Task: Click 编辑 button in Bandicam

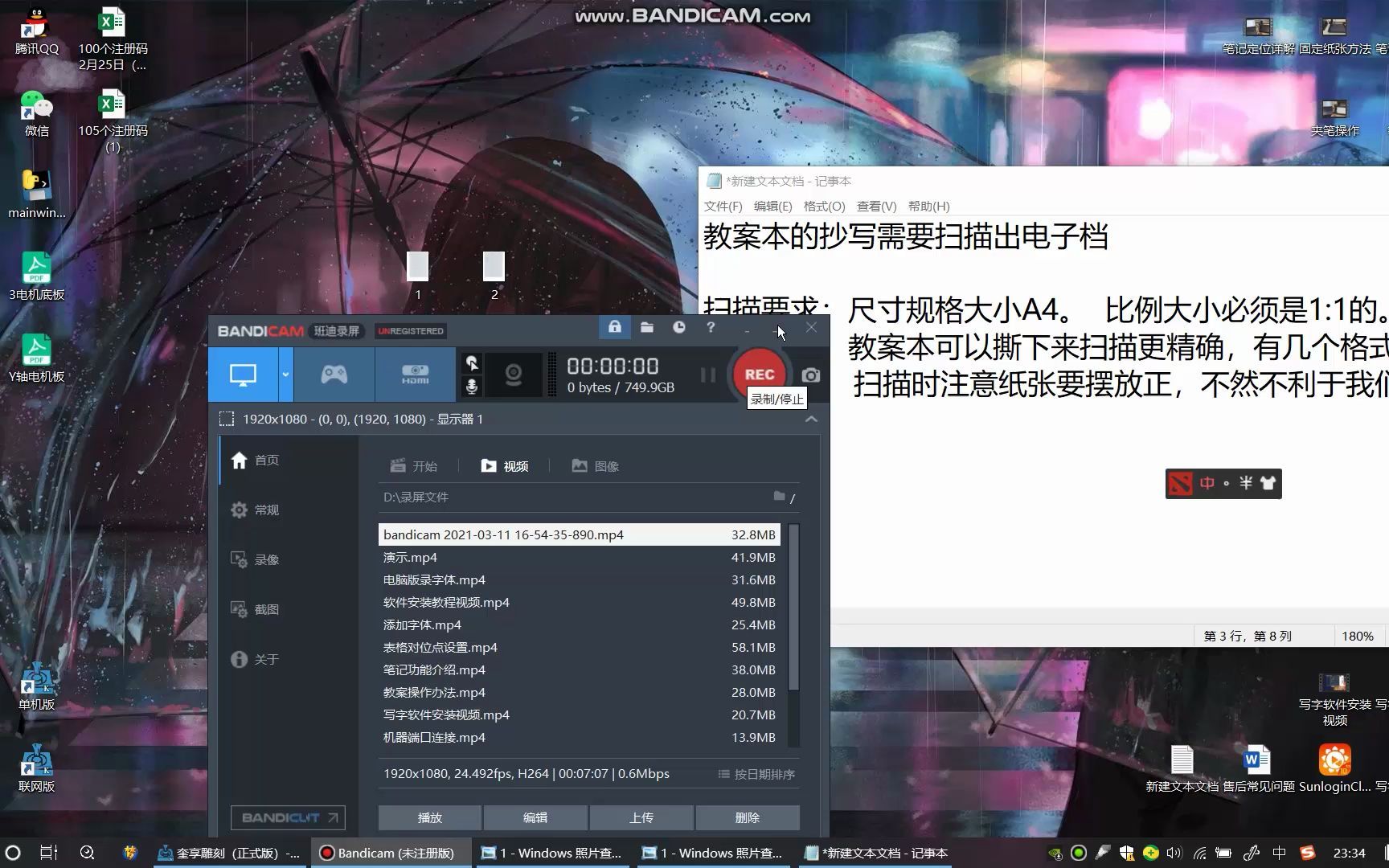Action: pyautogui.click(x=535, y=817)
